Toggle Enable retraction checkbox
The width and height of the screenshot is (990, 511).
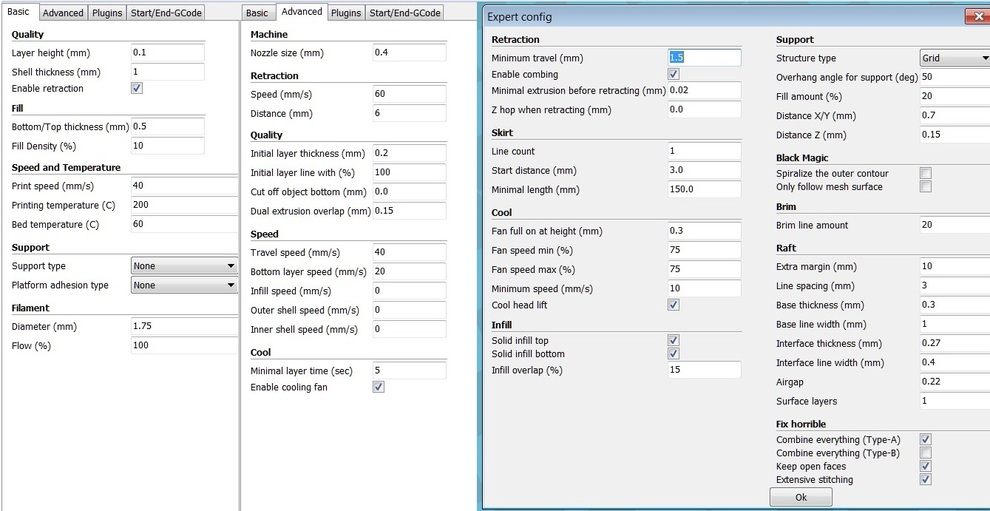(x=137, y=88)
